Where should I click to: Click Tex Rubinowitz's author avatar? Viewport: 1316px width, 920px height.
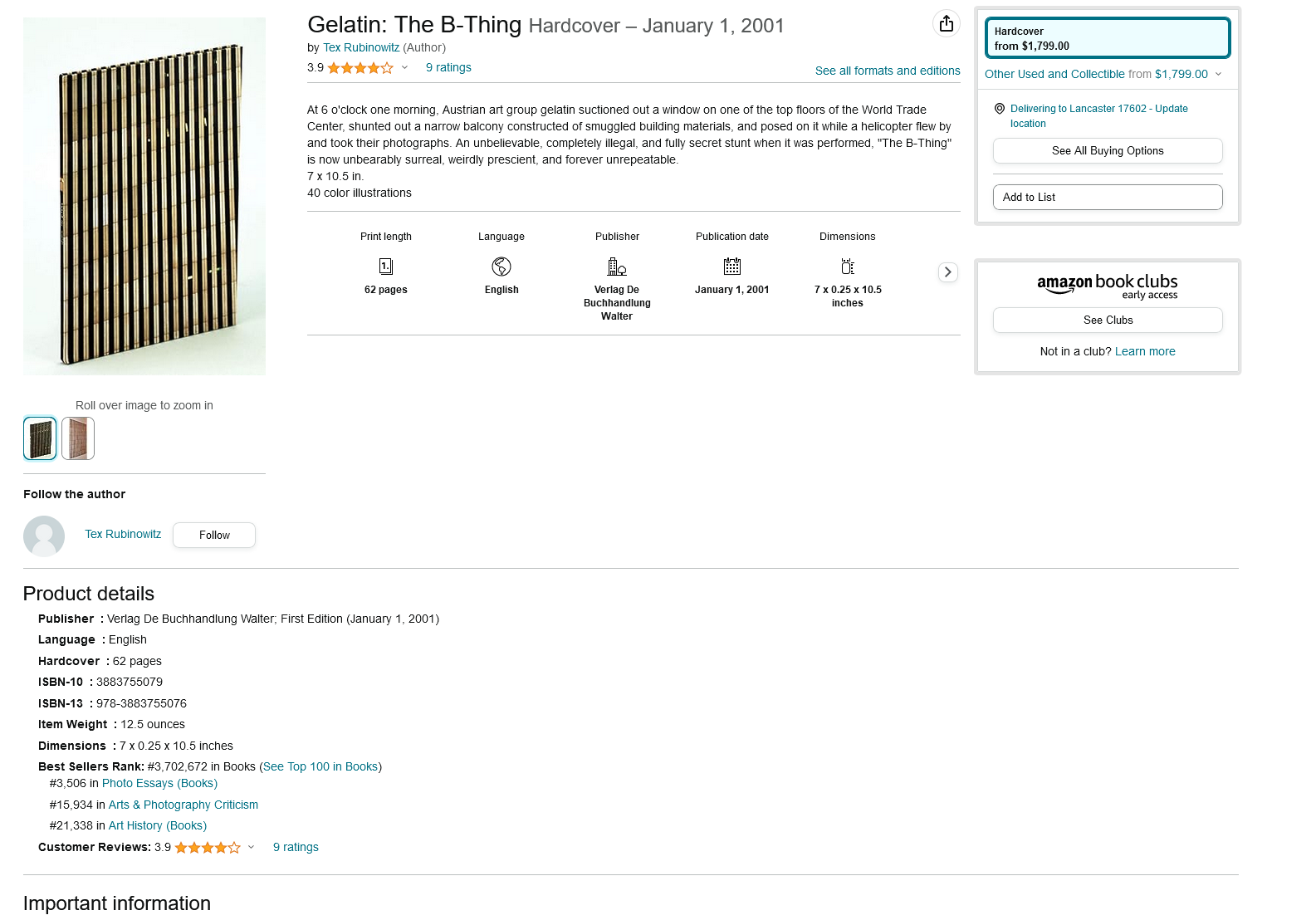(44, 536)
